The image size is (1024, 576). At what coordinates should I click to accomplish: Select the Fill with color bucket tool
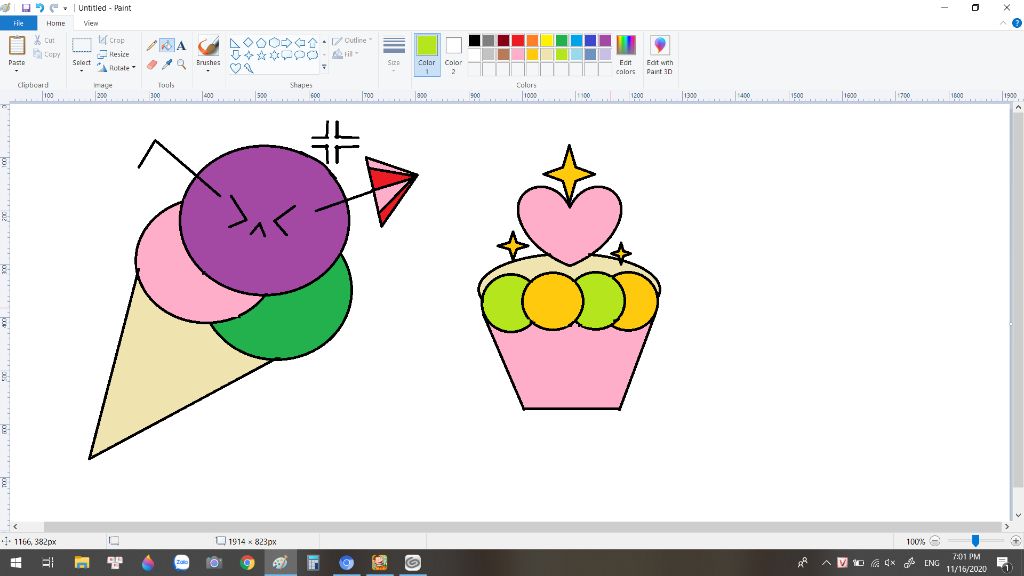point(167,45)
